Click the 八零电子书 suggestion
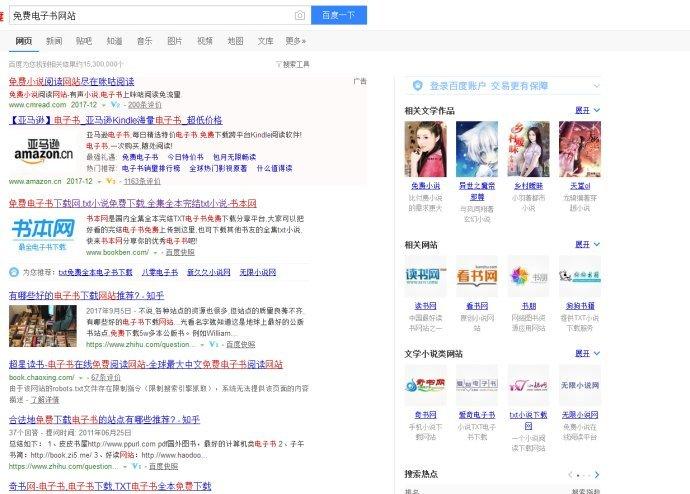This screenshot has height=494, width=690. click(x=160, y=272)
